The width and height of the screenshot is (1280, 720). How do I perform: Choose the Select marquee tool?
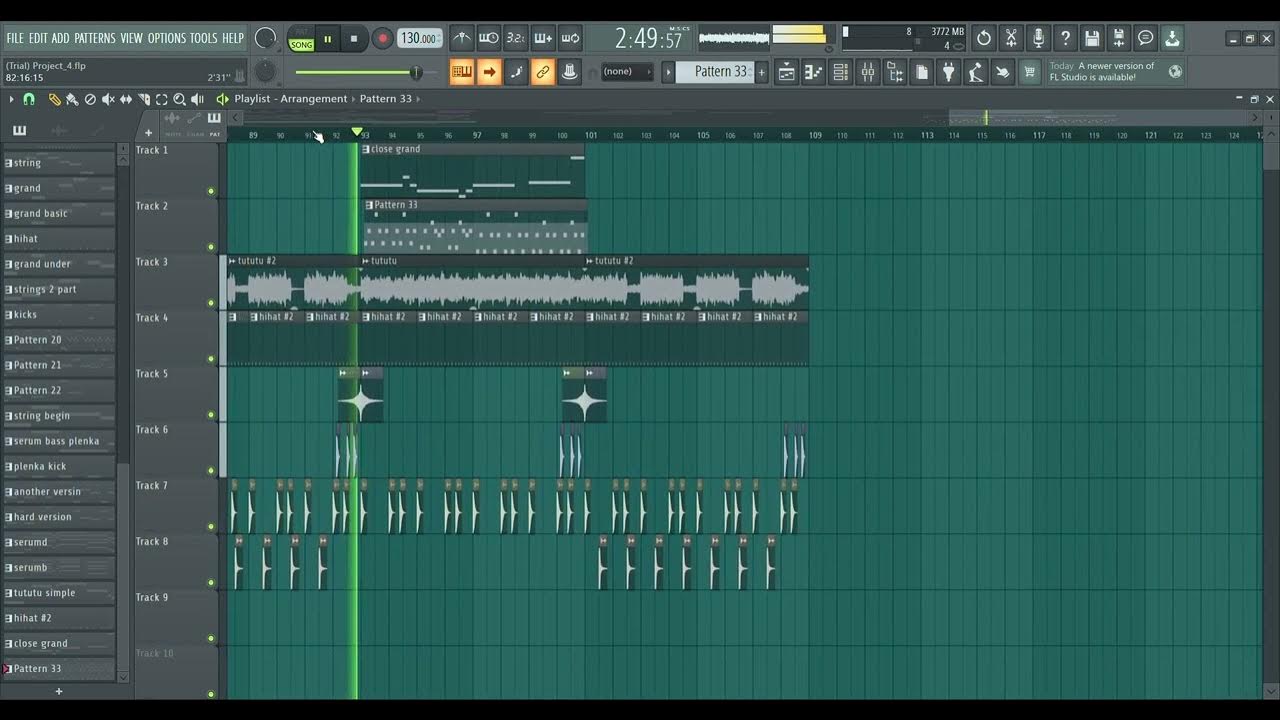tap(162, 99)
